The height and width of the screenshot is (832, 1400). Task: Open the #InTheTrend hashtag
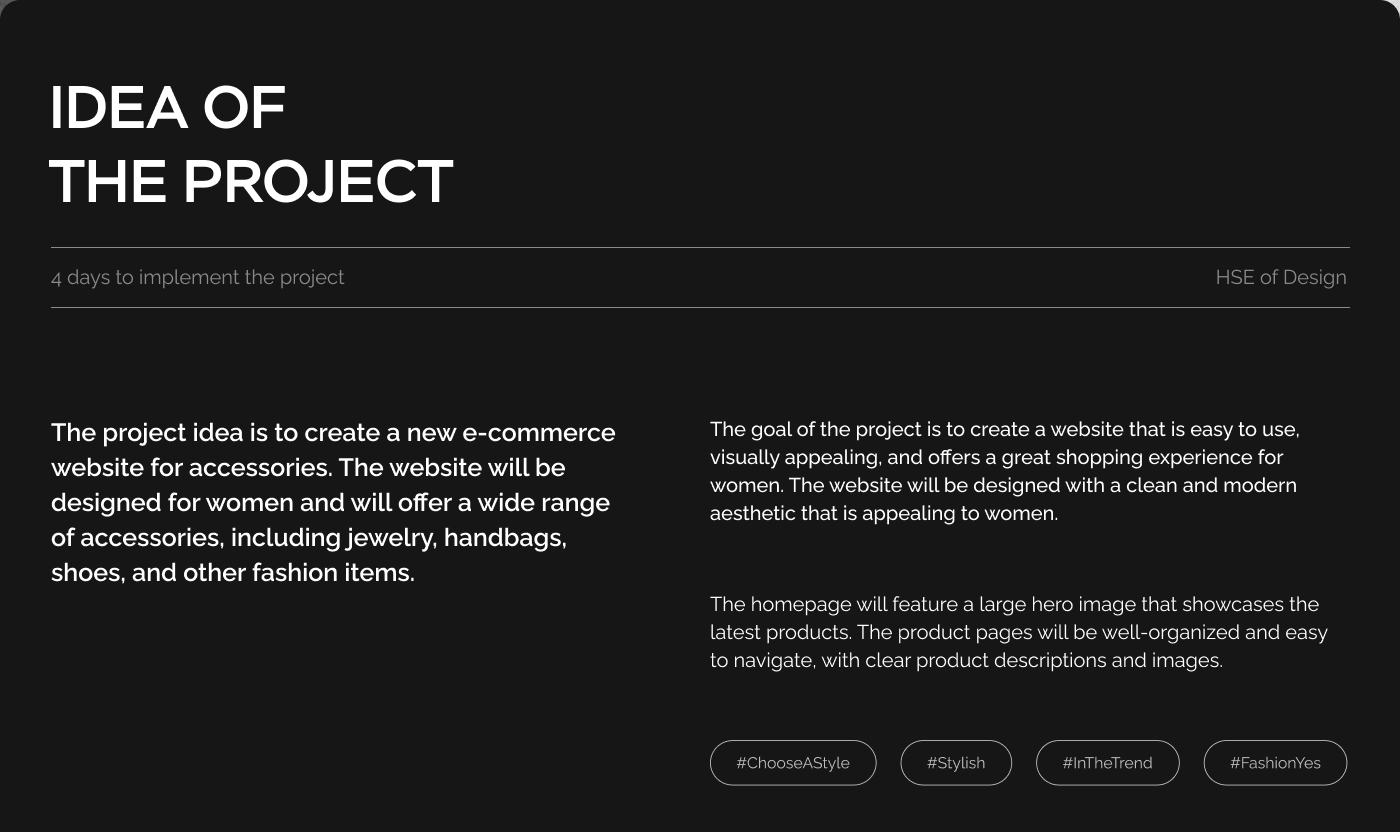(1107, 763)
